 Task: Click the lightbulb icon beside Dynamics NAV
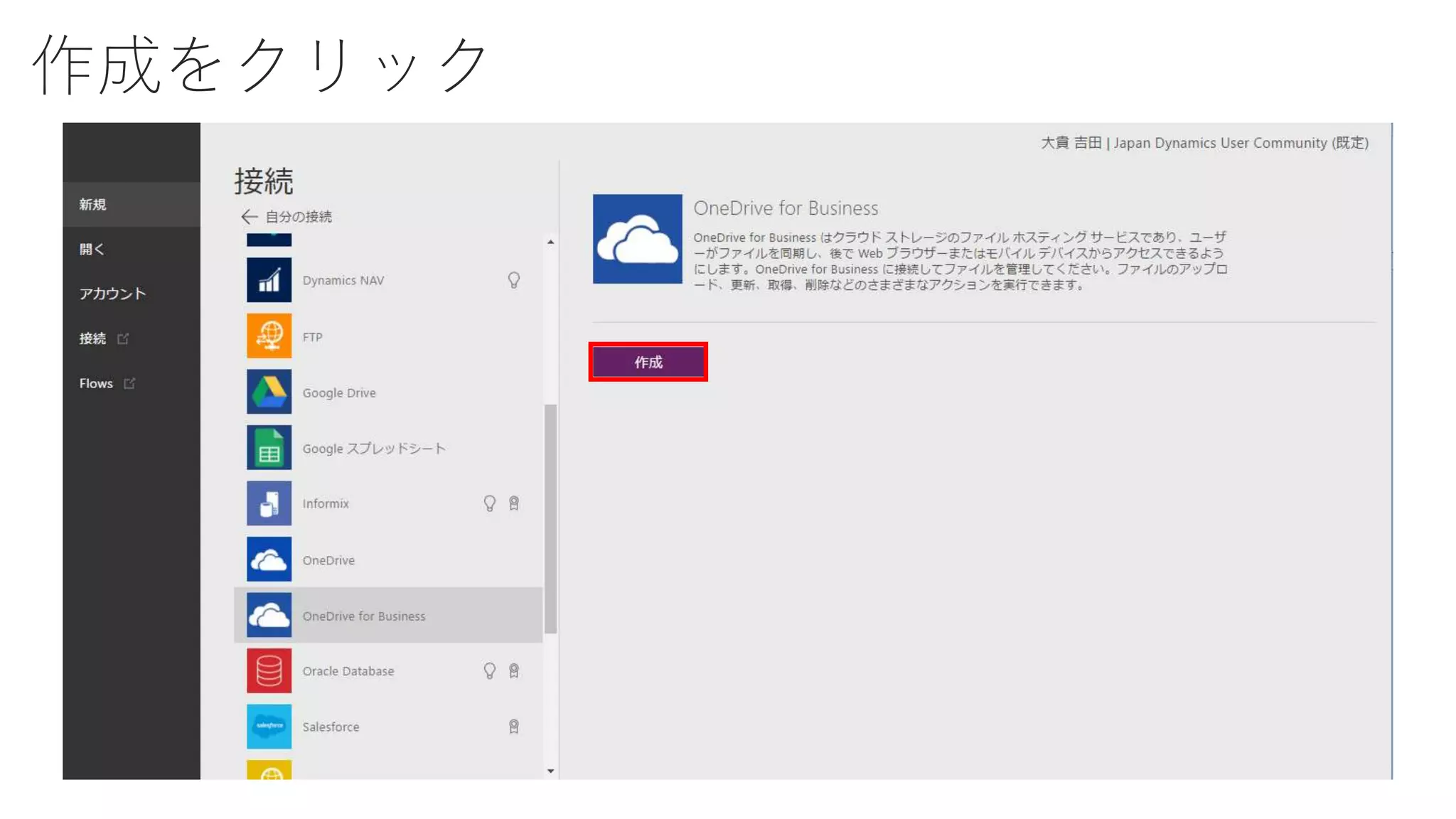coord(513,280)
